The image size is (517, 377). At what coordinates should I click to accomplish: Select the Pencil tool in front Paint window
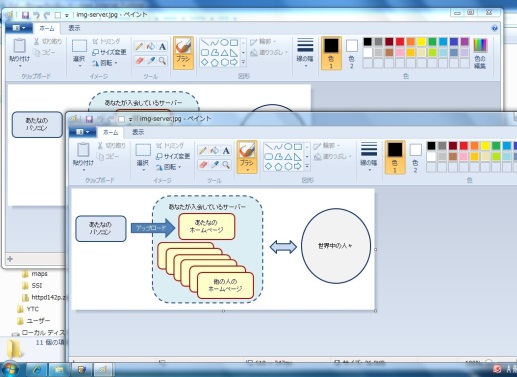pyautogui.click(x=203, y=151)
